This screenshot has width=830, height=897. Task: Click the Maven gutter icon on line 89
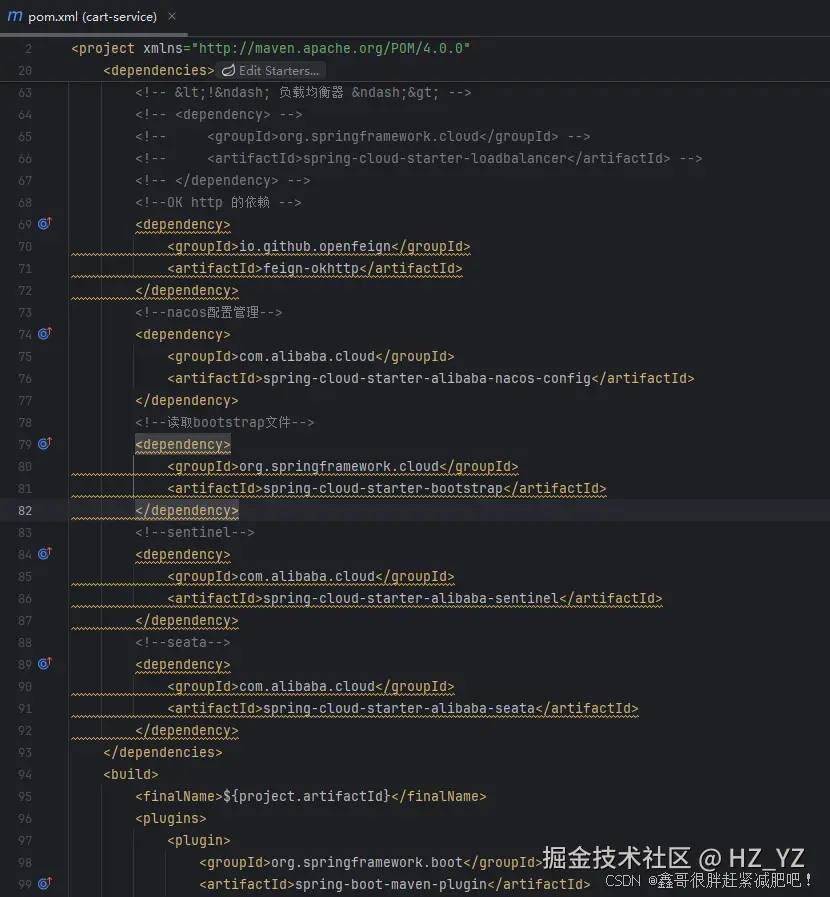click(45, 664)
